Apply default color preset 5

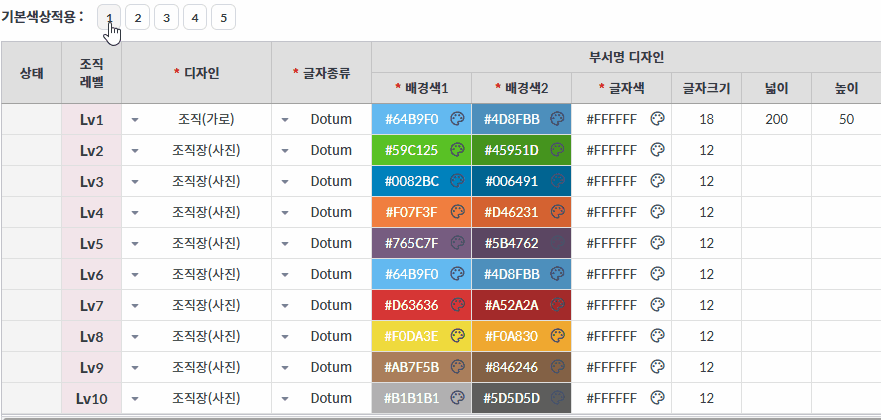(x=224, y=18)
